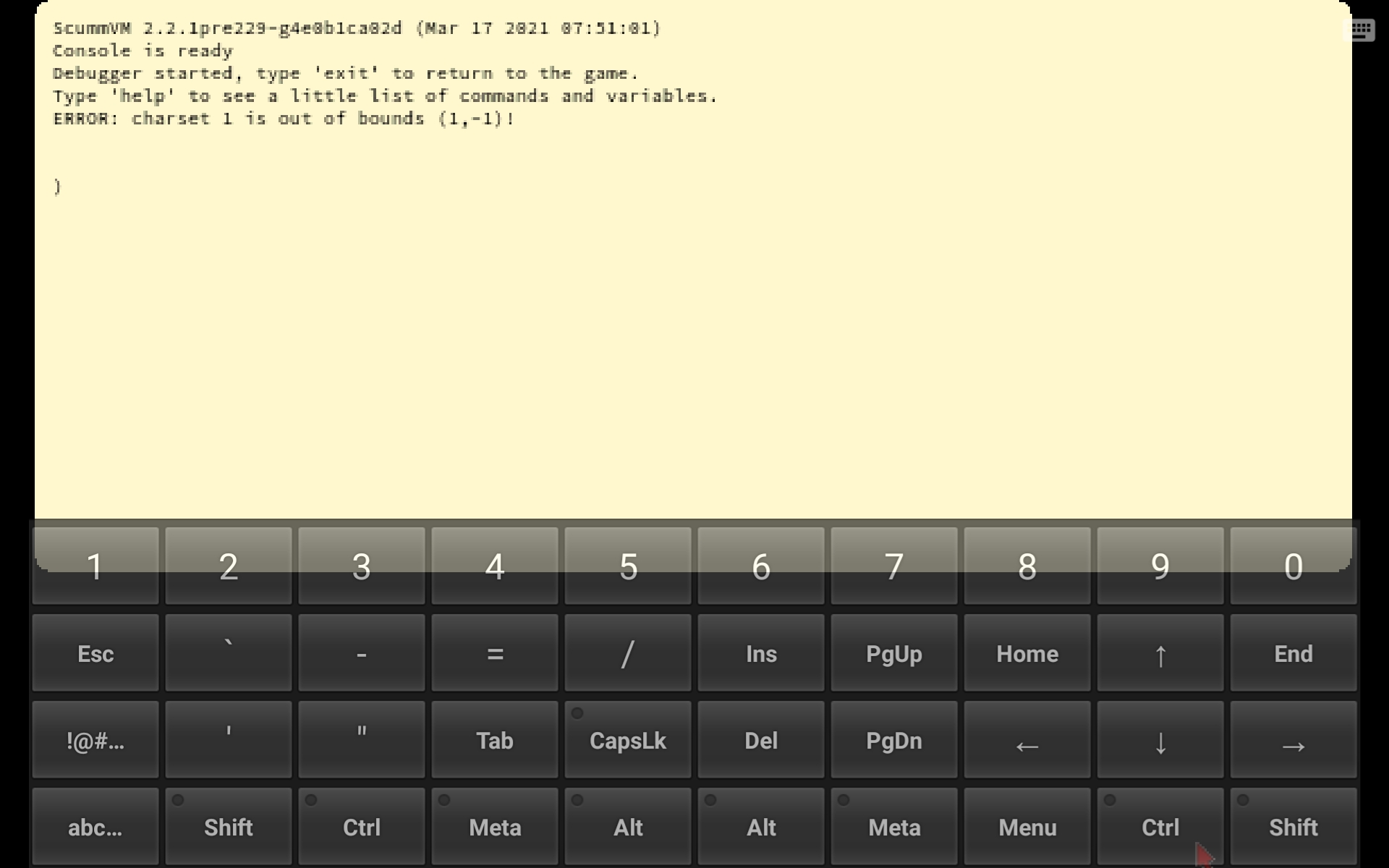Hit the Esc key

95,652
